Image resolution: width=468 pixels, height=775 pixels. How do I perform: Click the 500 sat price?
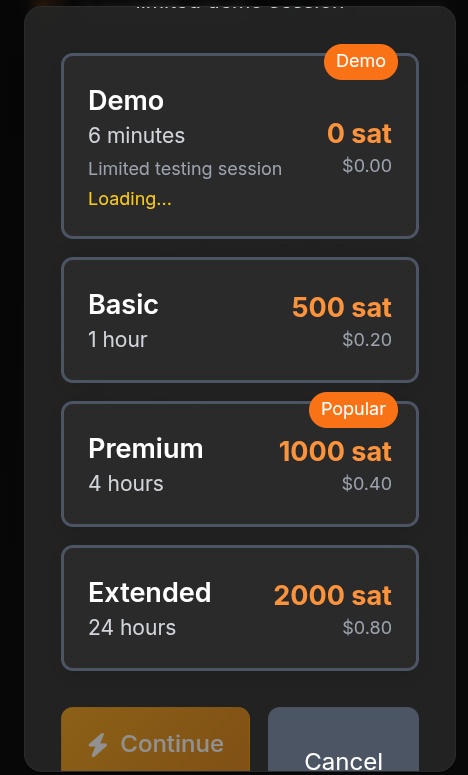pos(342,307)
